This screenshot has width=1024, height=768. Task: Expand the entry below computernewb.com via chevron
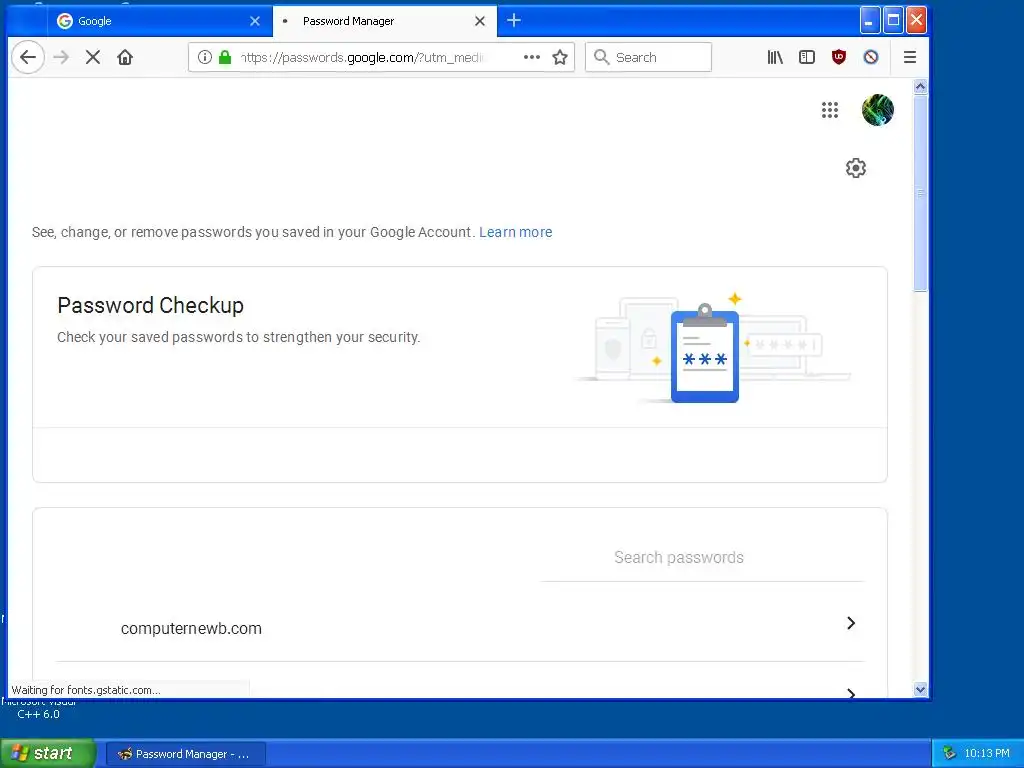point(851,692)
